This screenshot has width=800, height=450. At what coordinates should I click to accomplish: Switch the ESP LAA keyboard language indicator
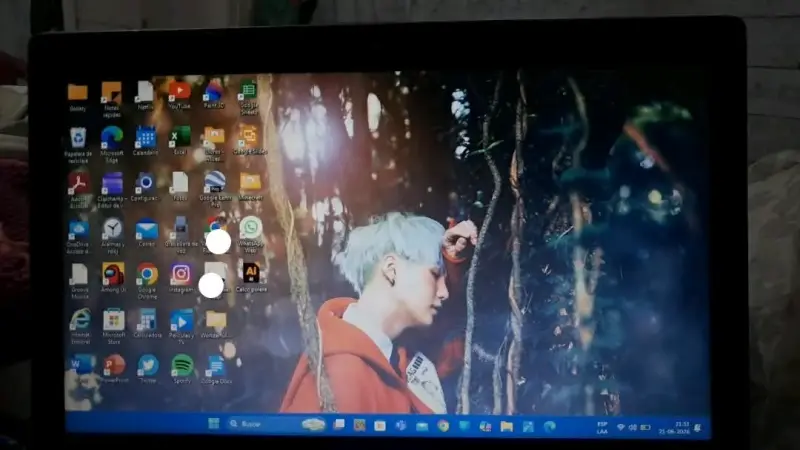tap(602, 428)
